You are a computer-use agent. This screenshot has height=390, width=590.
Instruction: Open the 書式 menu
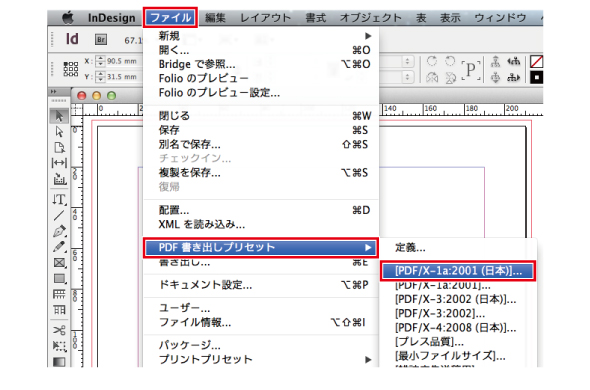click(x=315, y=18)
